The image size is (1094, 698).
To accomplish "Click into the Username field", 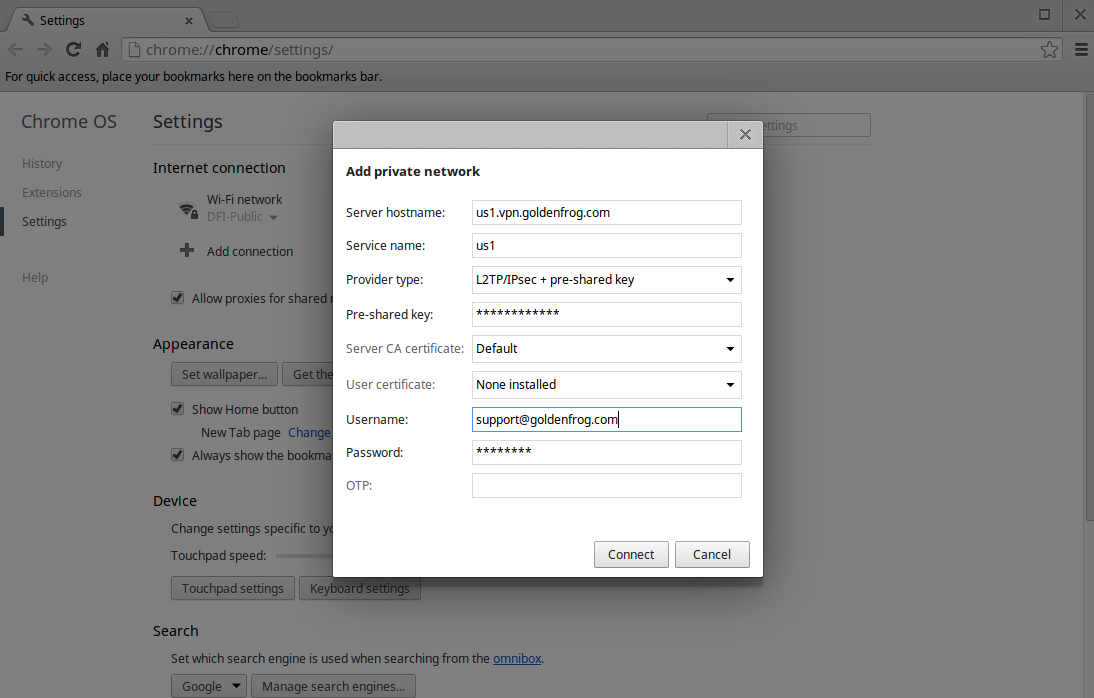I will tap(606, 419).
